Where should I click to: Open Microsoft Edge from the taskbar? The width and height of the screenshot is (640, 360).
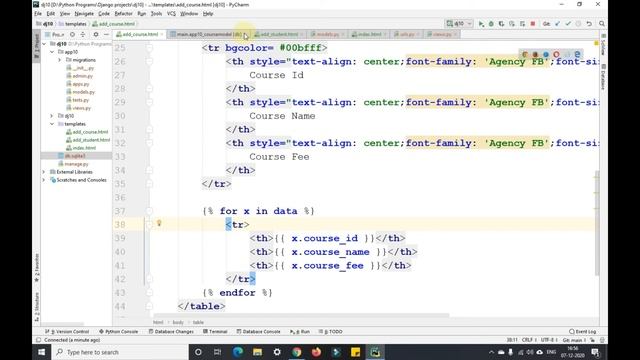[x=238, y=352]
